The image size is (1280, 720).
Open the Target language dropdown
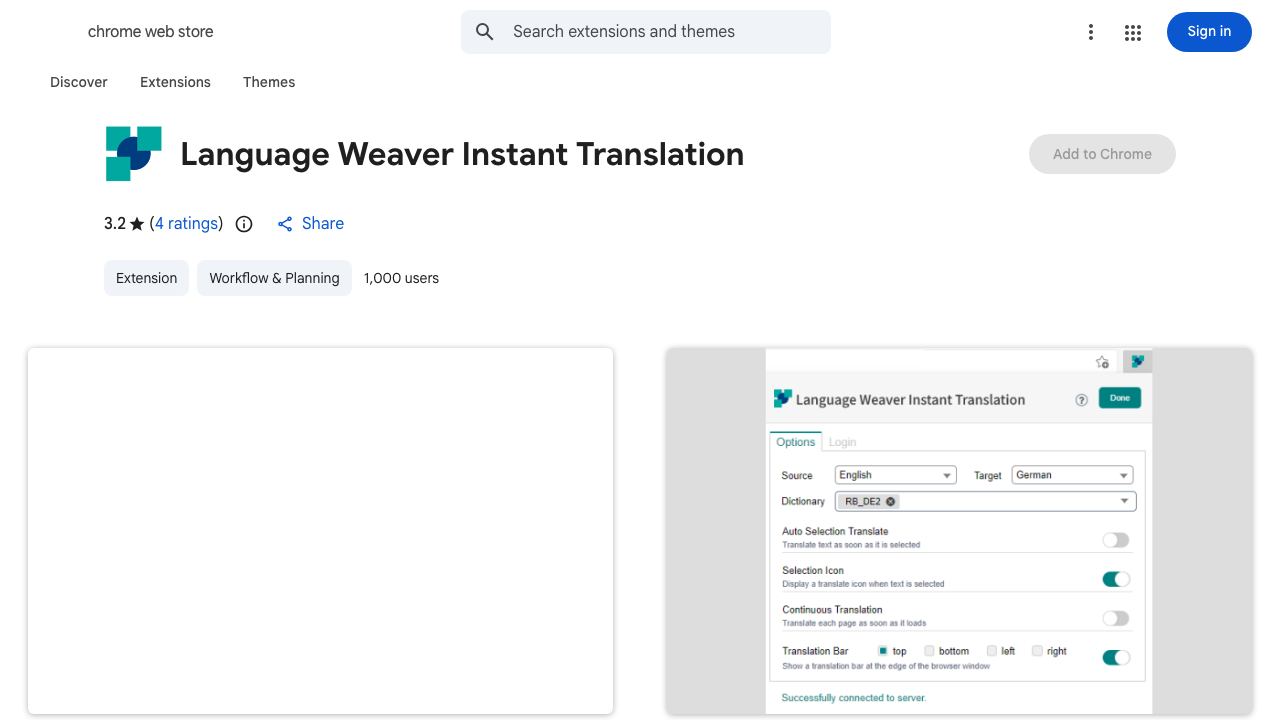[1072, 475]
